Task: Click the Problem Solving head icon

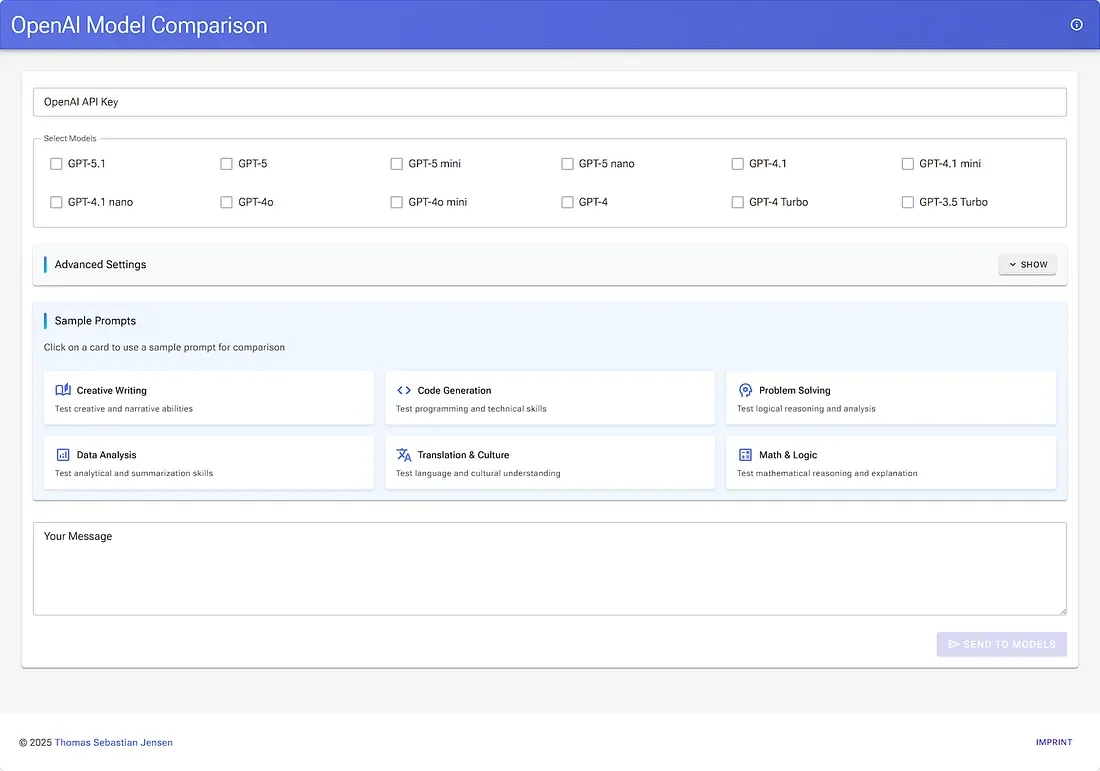Action: click(x=745, y=390)
